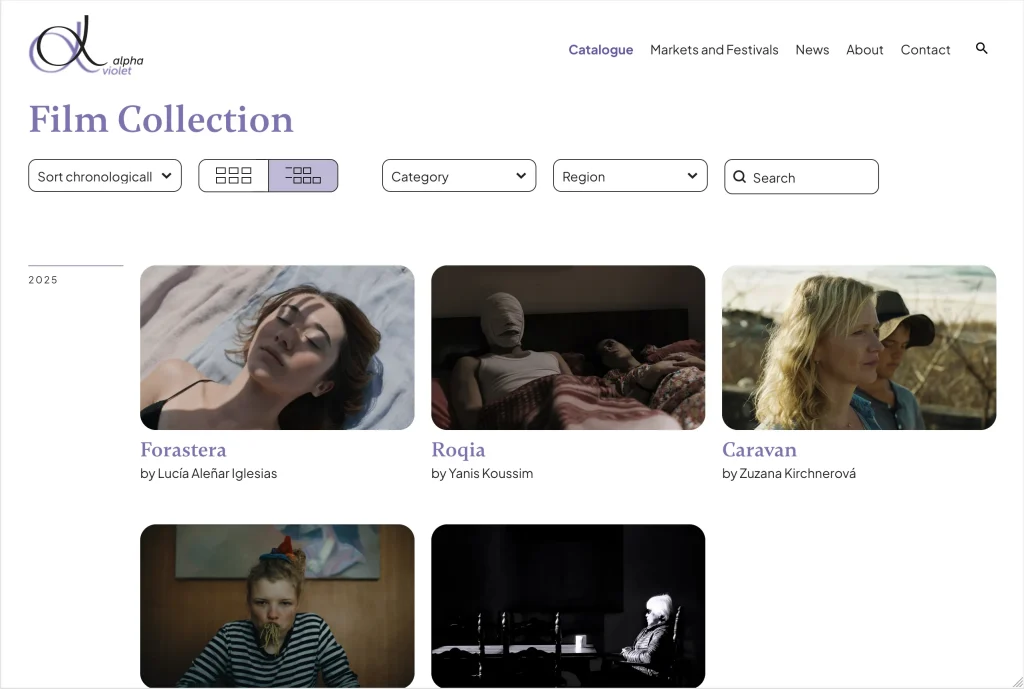
Task: Click director name Zuzana Kirchnerová
Action: point(797,473)
